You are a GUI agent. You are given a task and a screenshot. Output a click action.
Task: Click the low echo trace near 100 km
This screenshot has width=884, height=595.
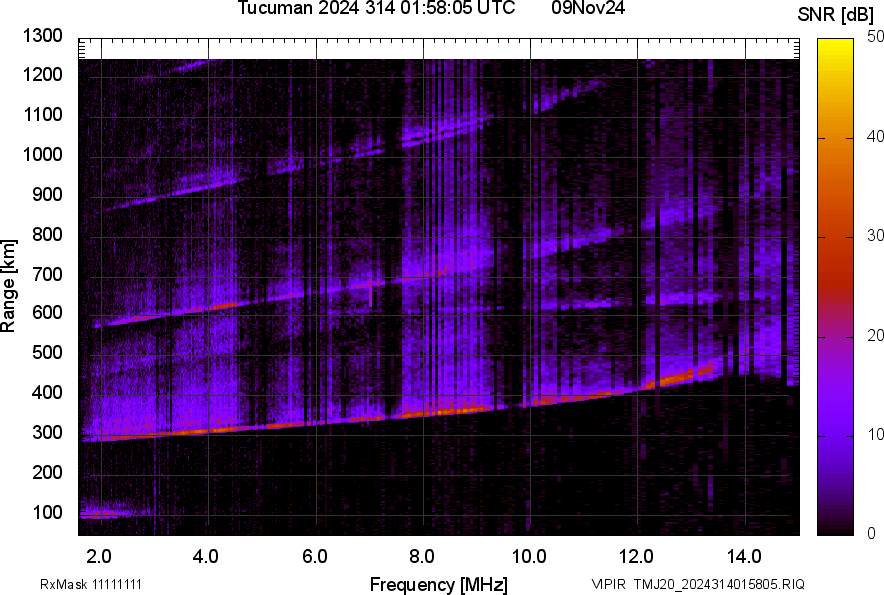(x=105, y=514)
